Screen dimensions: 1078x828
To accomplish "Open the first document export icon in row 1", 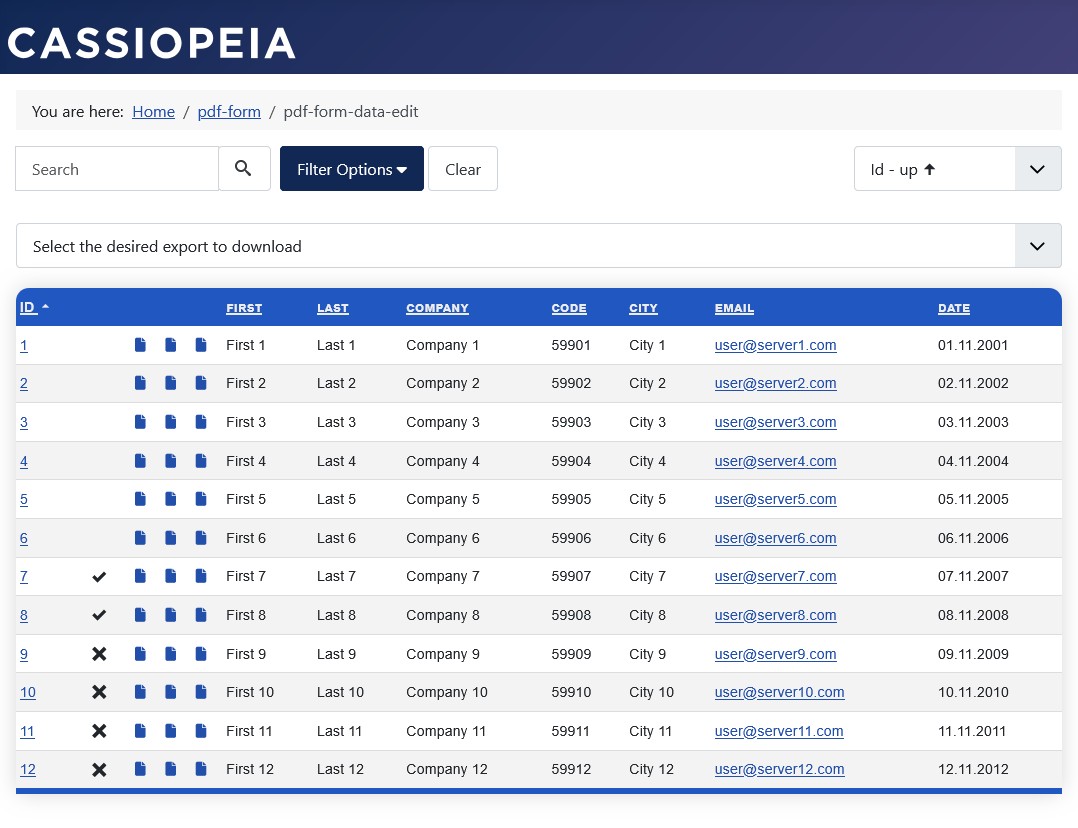I will coord(140,344).
